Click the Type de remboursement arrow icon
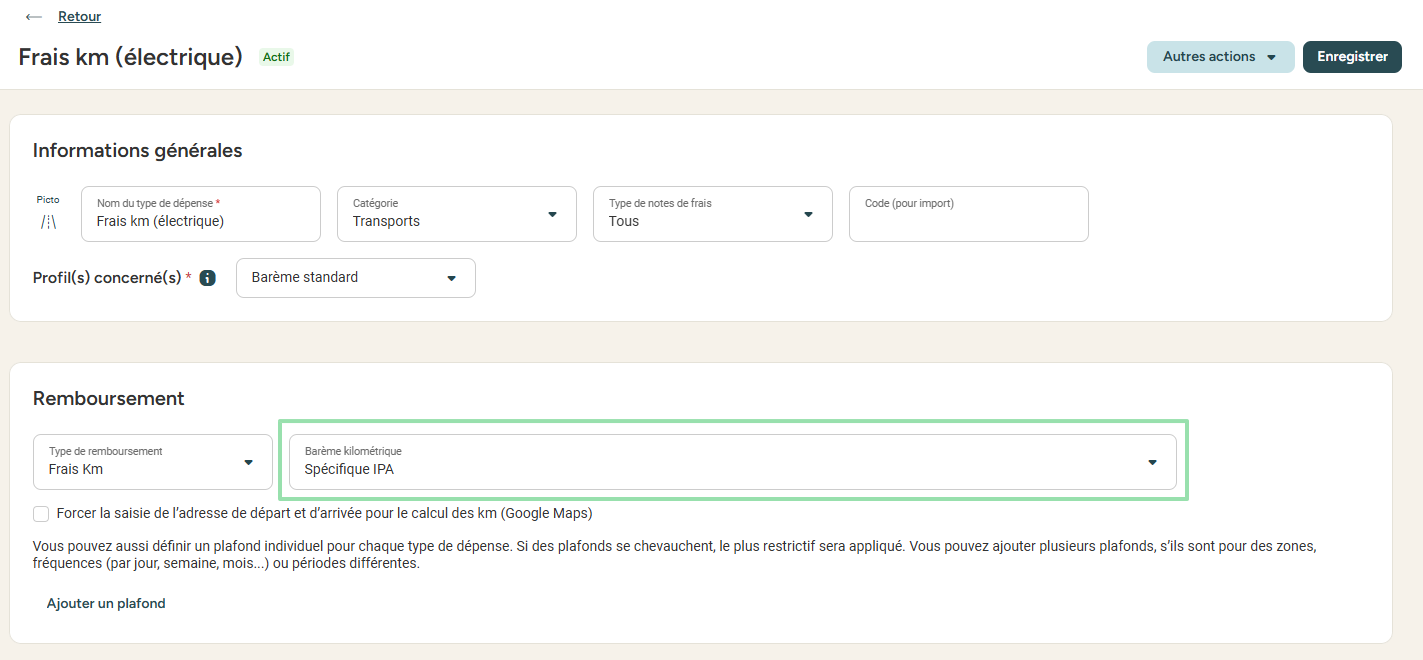 click(248, 462)
